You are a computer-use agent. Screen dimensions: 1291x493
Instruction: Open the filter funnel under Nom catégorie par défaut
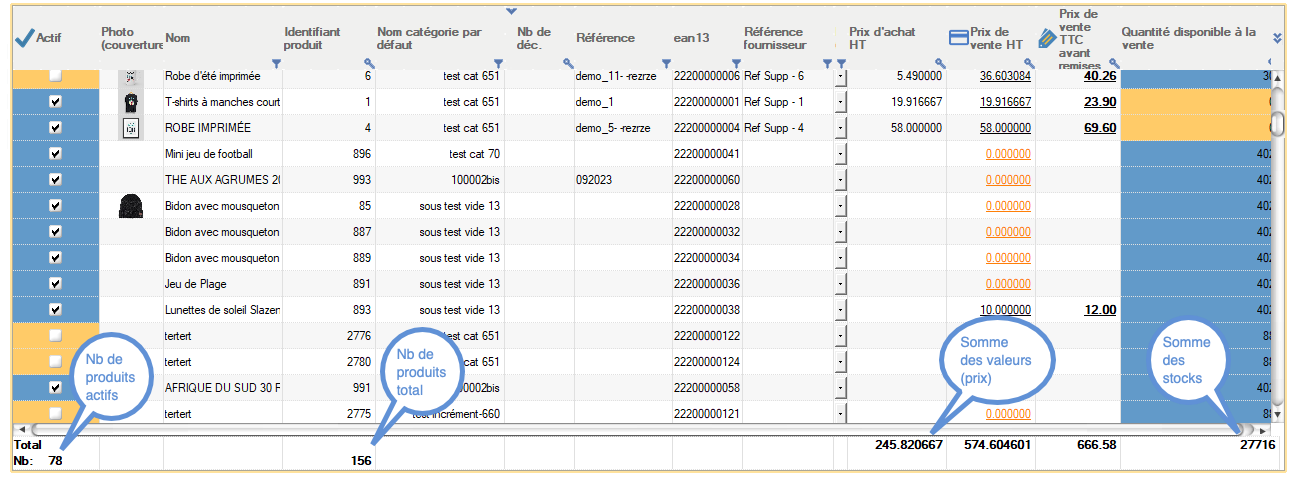point(498,64)
